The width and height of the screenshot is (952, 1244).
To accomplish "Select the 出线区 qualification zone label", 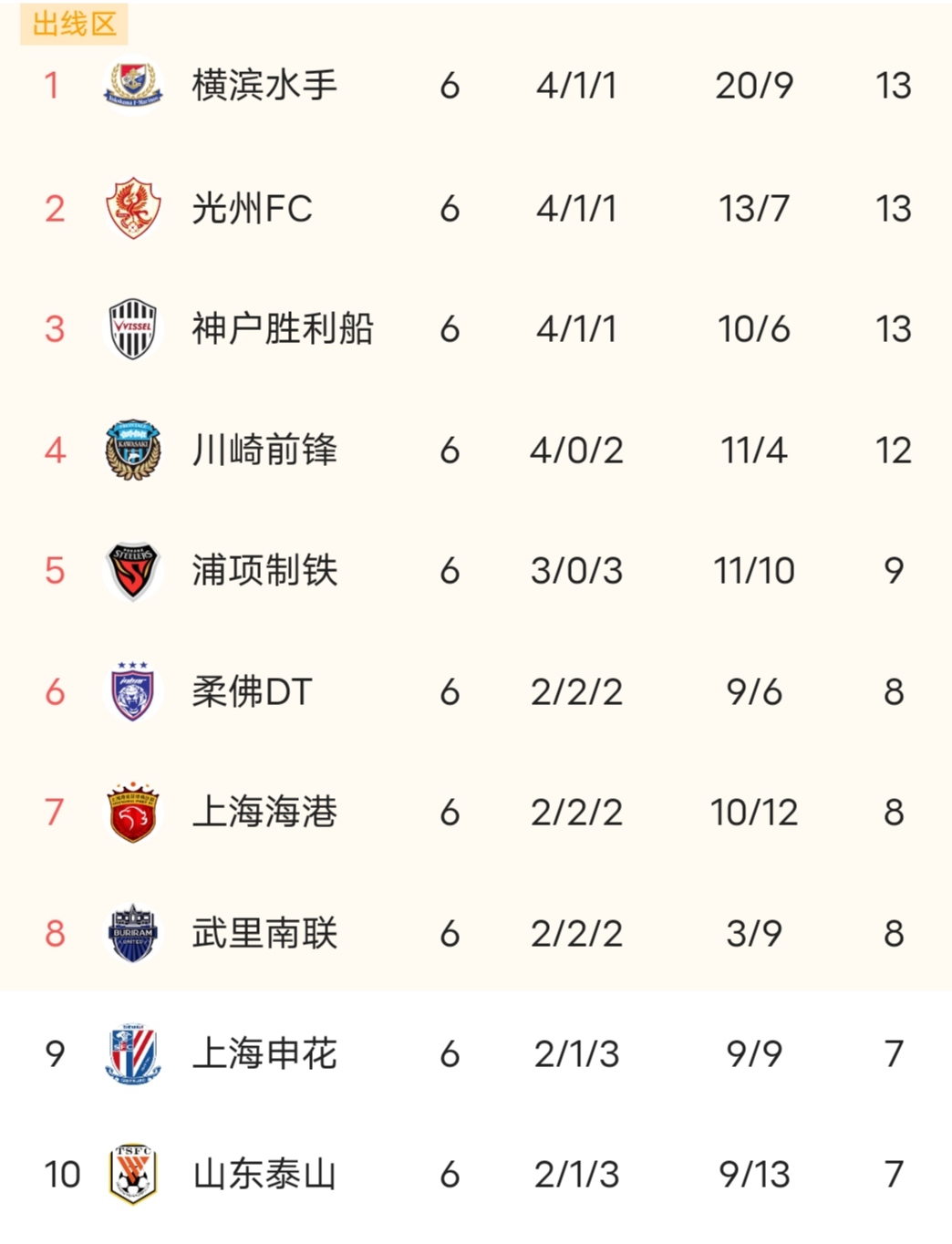I will 74,24.
